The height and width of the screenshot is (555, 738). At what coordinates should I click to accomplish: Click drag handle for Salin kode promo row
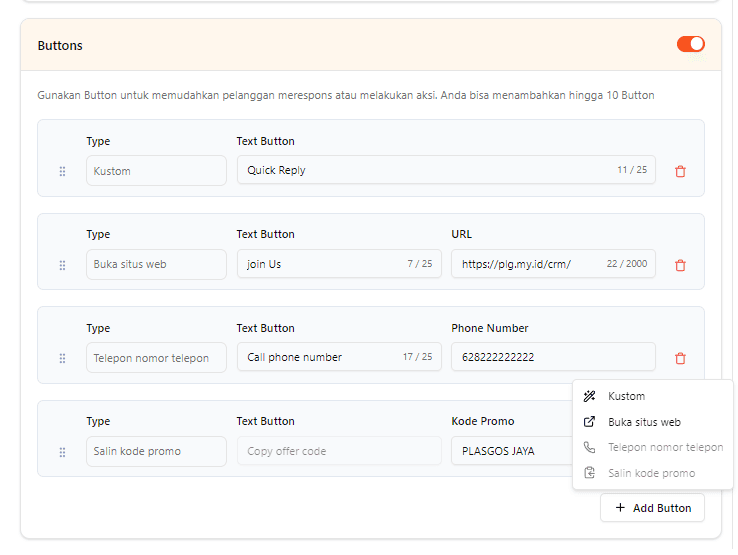pos(62,452)
